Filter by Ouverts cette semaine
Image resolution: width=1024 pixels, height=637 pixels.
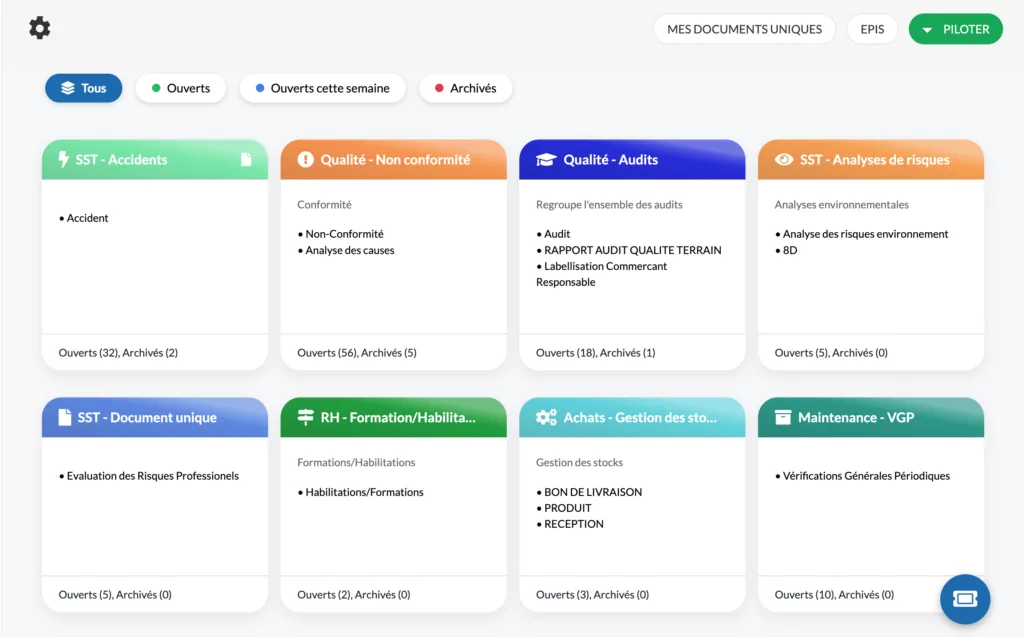click(322, 88)
